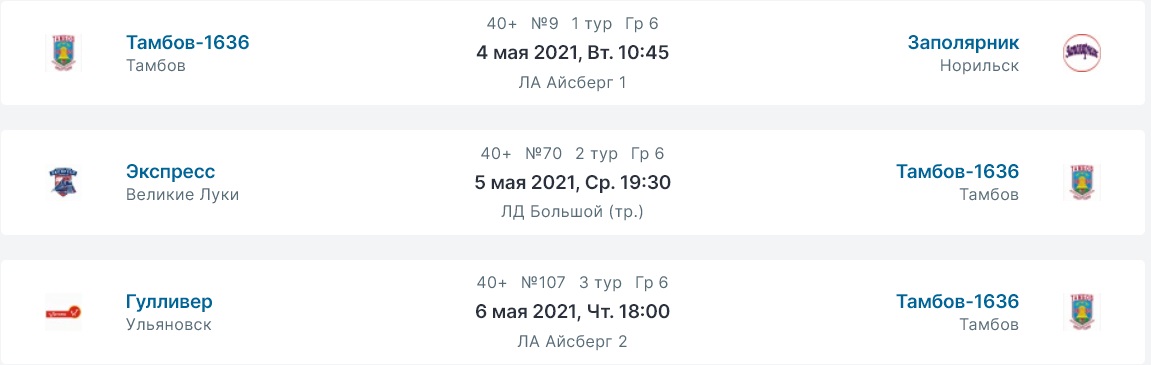
Task: Click venue ЛД Большой (тр.)
Action: (573, 212)
